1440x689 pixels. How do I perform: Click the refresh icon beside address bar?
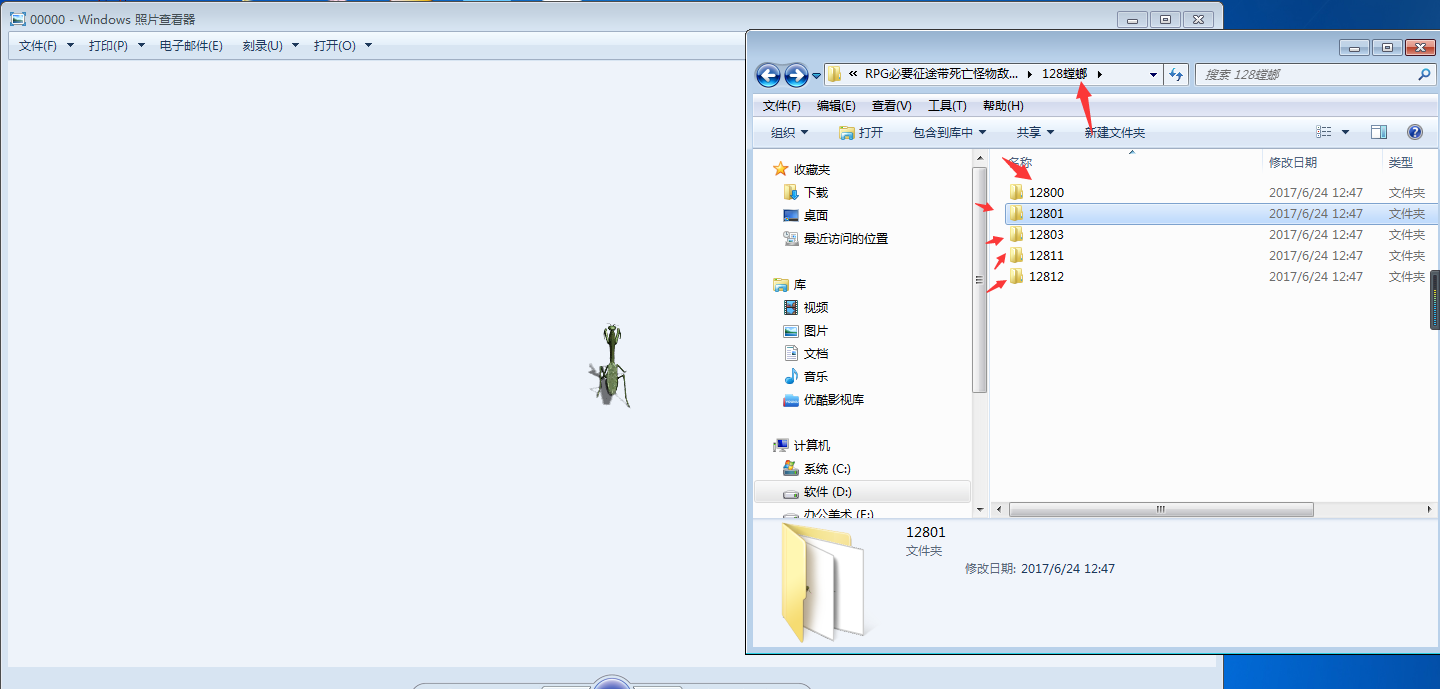[1177, 74]
